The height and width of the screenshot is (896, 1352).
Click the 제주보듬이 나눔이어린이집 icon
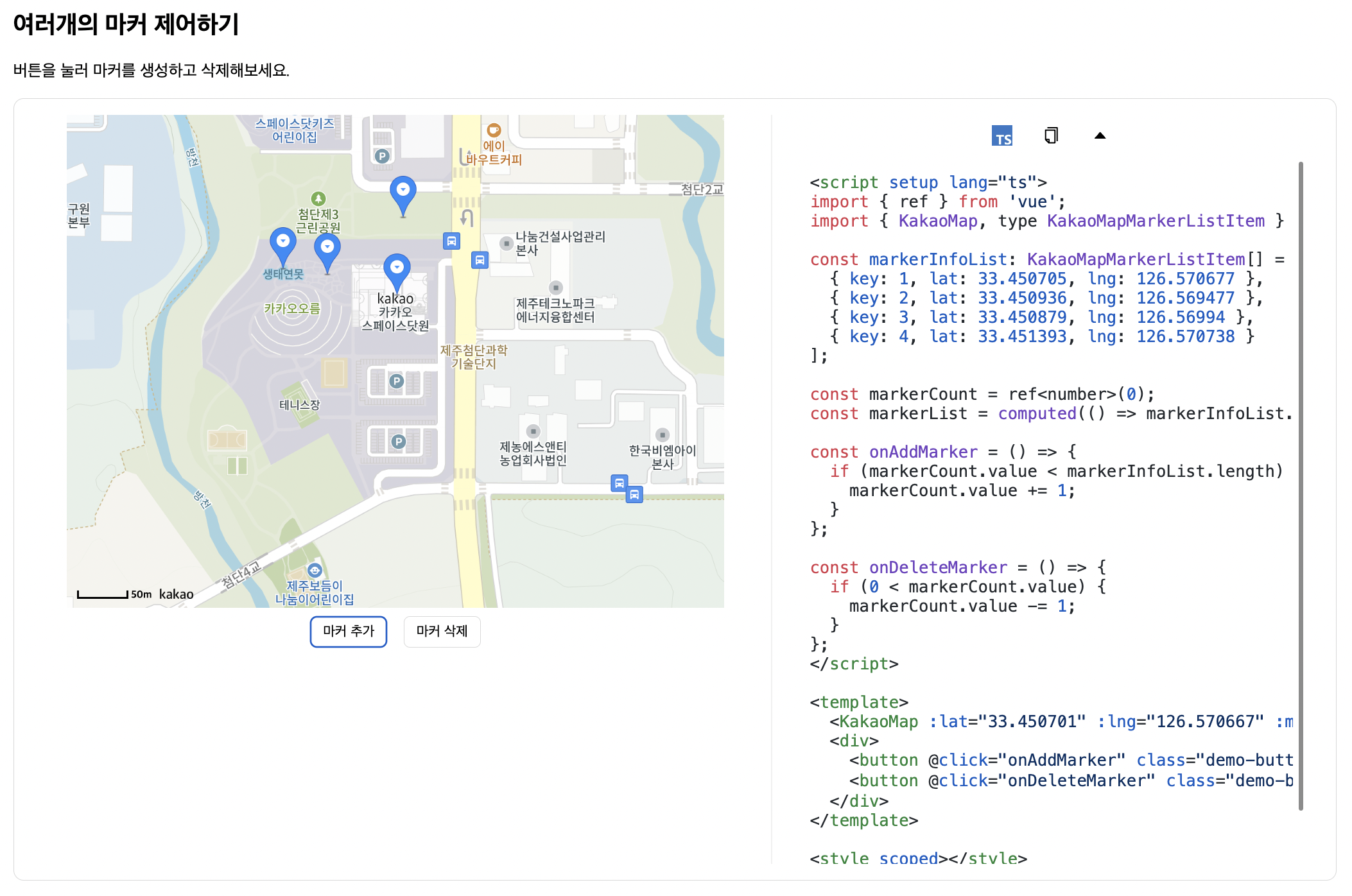click(315, 570)
